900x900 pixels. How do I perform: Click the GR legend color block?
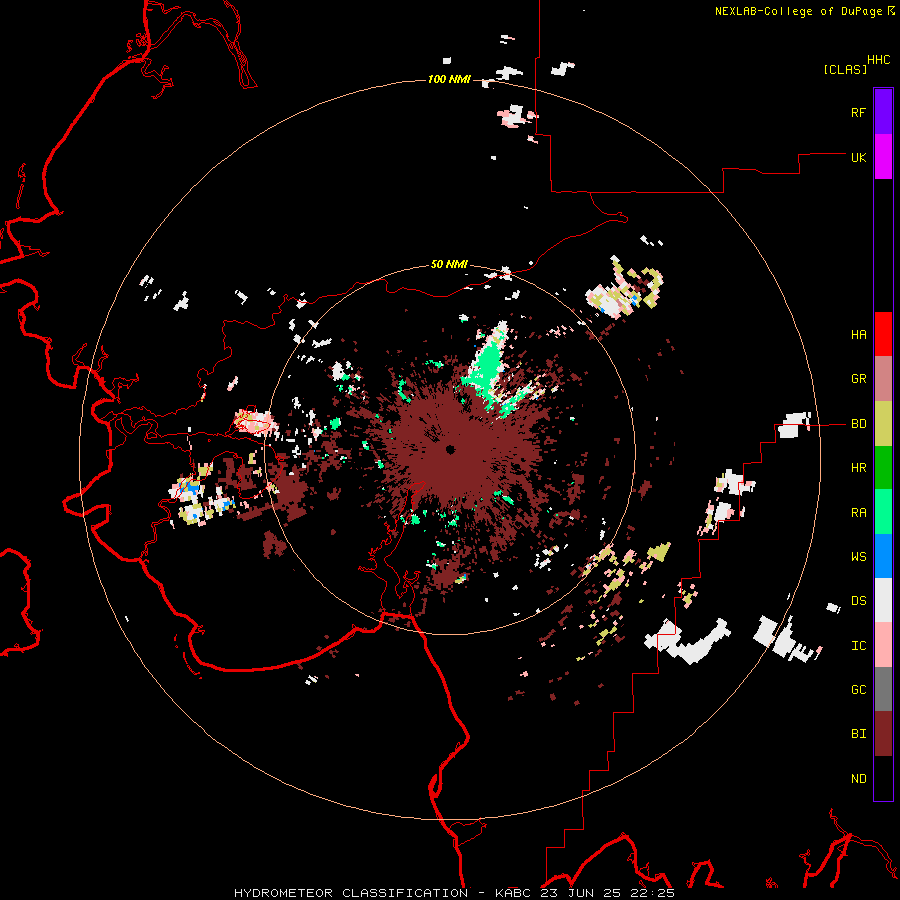(x=883, y=379)
